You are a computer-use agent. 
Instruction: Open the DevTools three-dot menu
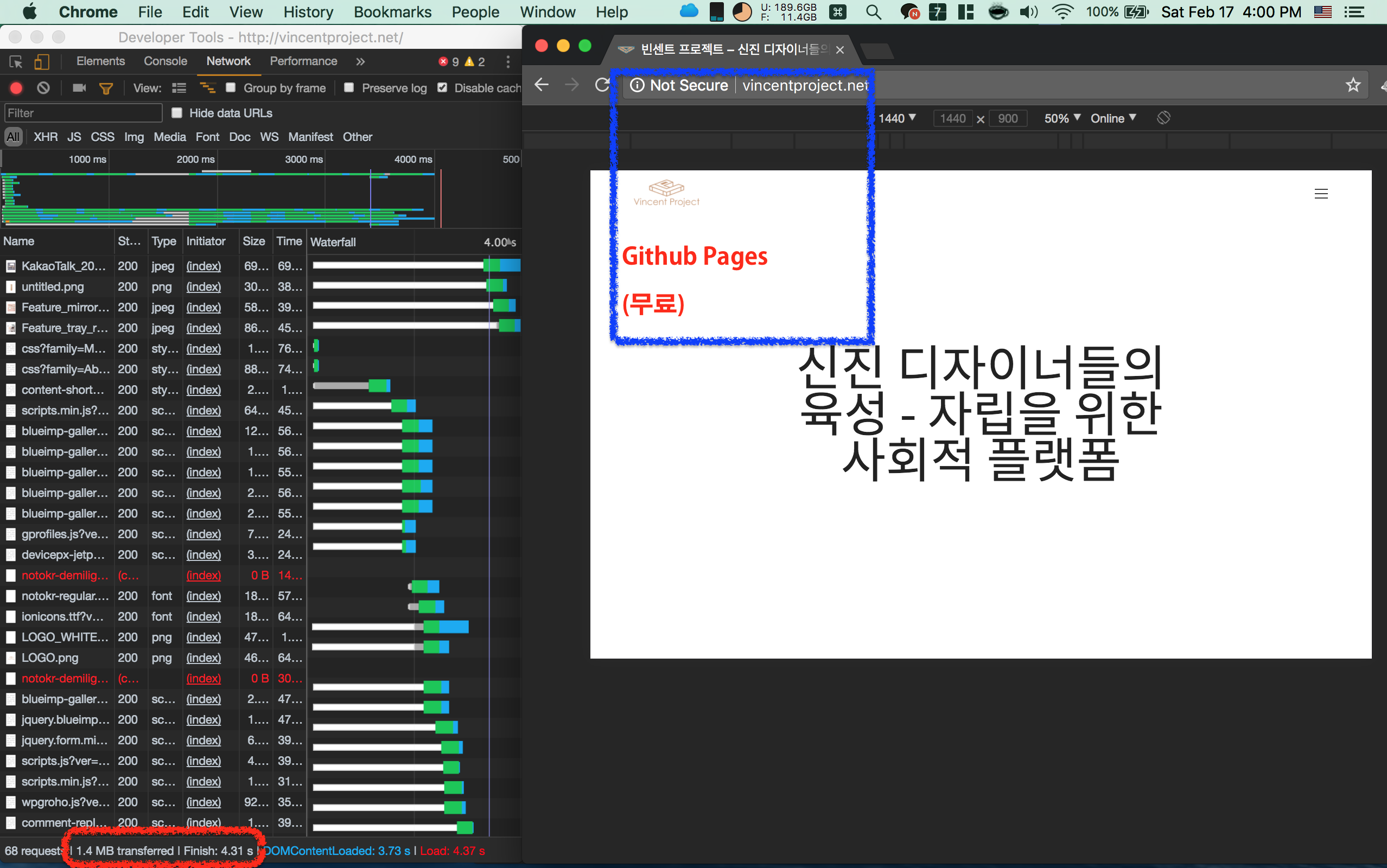pyautogui.click(x=508, y=61)
